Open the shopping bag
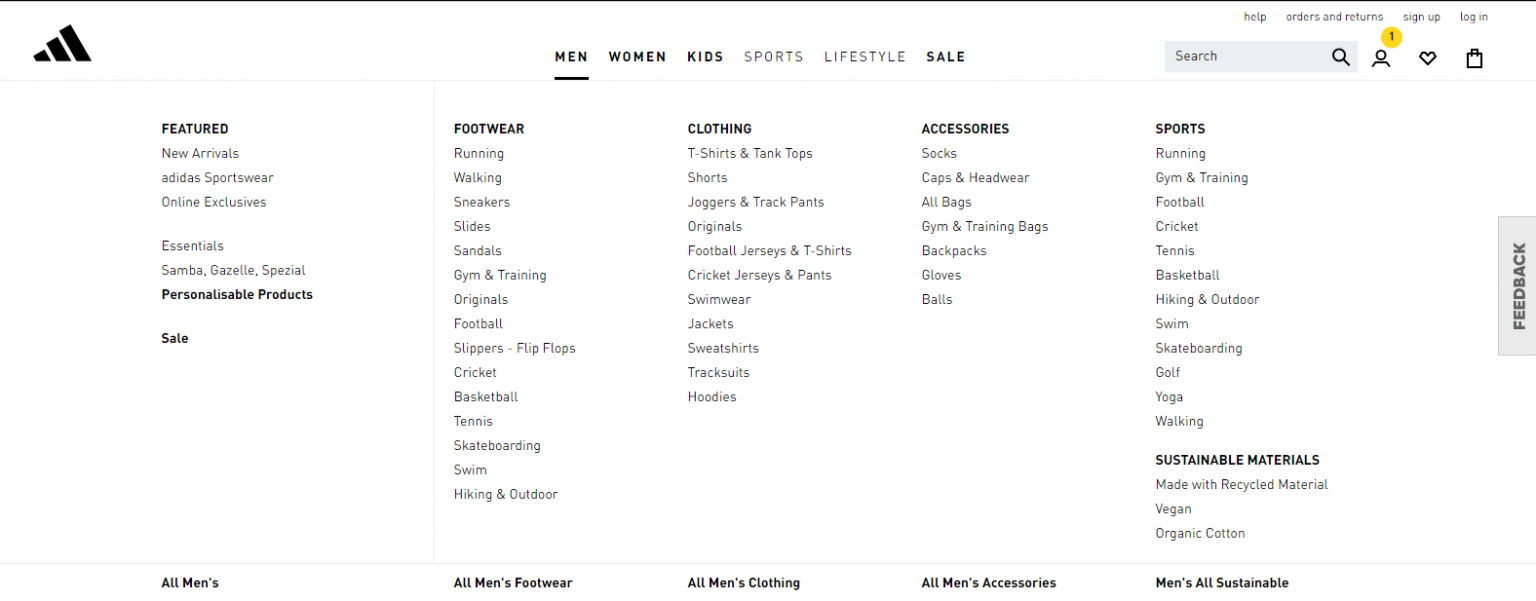This screenshot has height=601, width=1536. 1474,57
